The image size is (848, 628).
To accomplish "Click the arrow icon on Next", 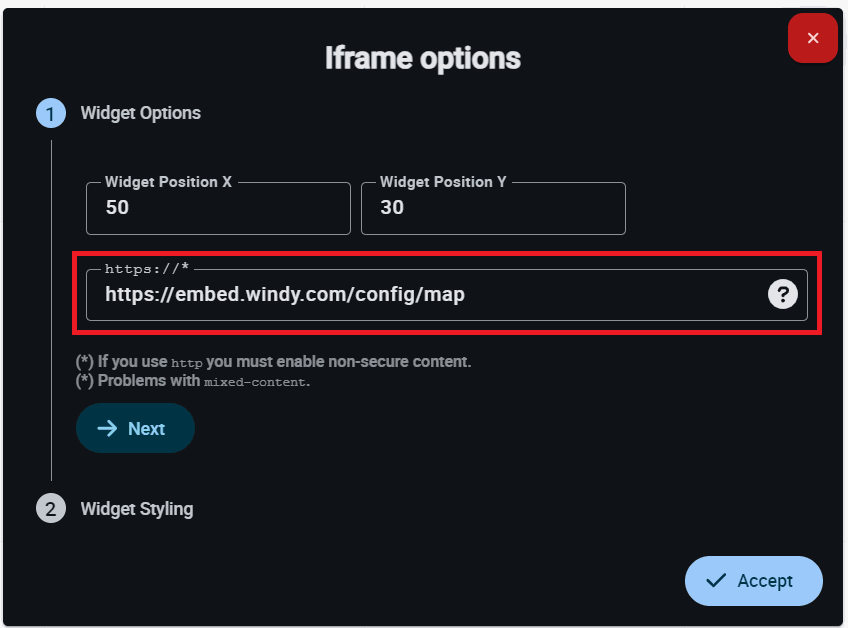I will (x=107, y=428).
